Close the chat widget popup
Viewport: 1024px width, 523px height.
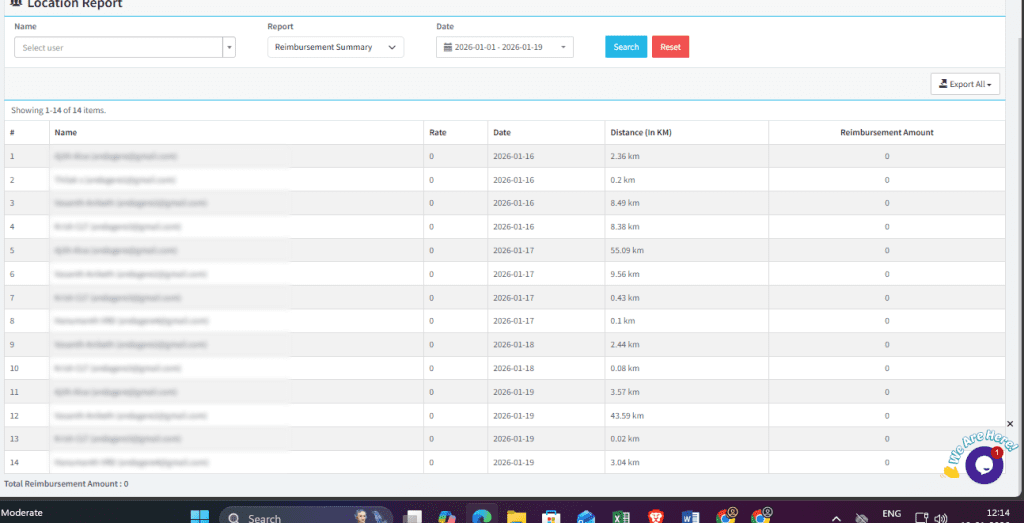(1009, 424)
